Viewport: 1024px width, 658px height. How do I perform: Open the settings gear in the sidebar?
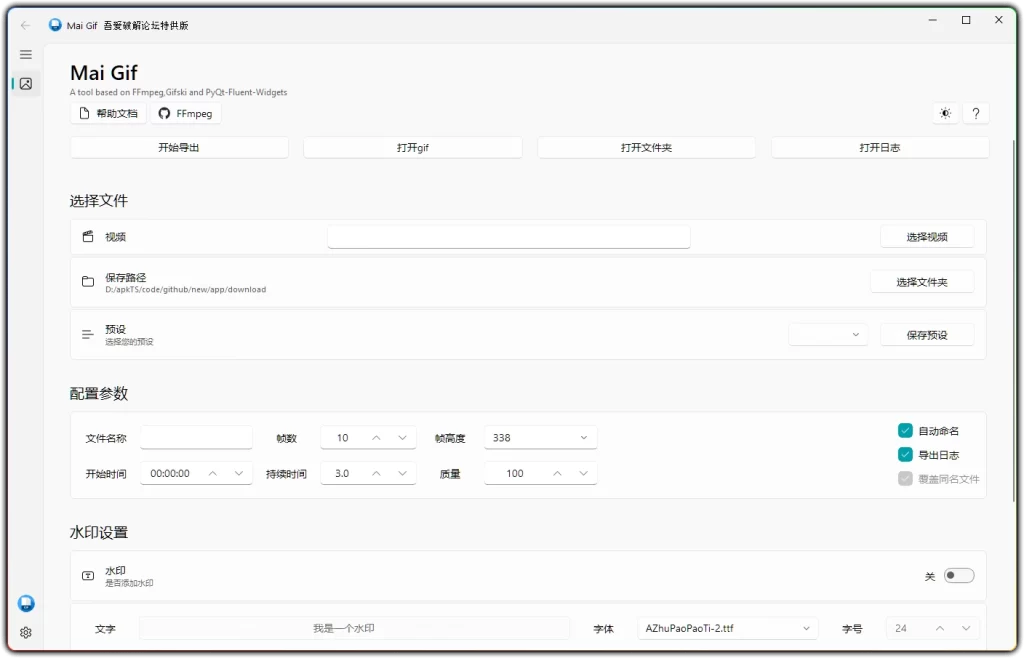(x=25, y=632)
